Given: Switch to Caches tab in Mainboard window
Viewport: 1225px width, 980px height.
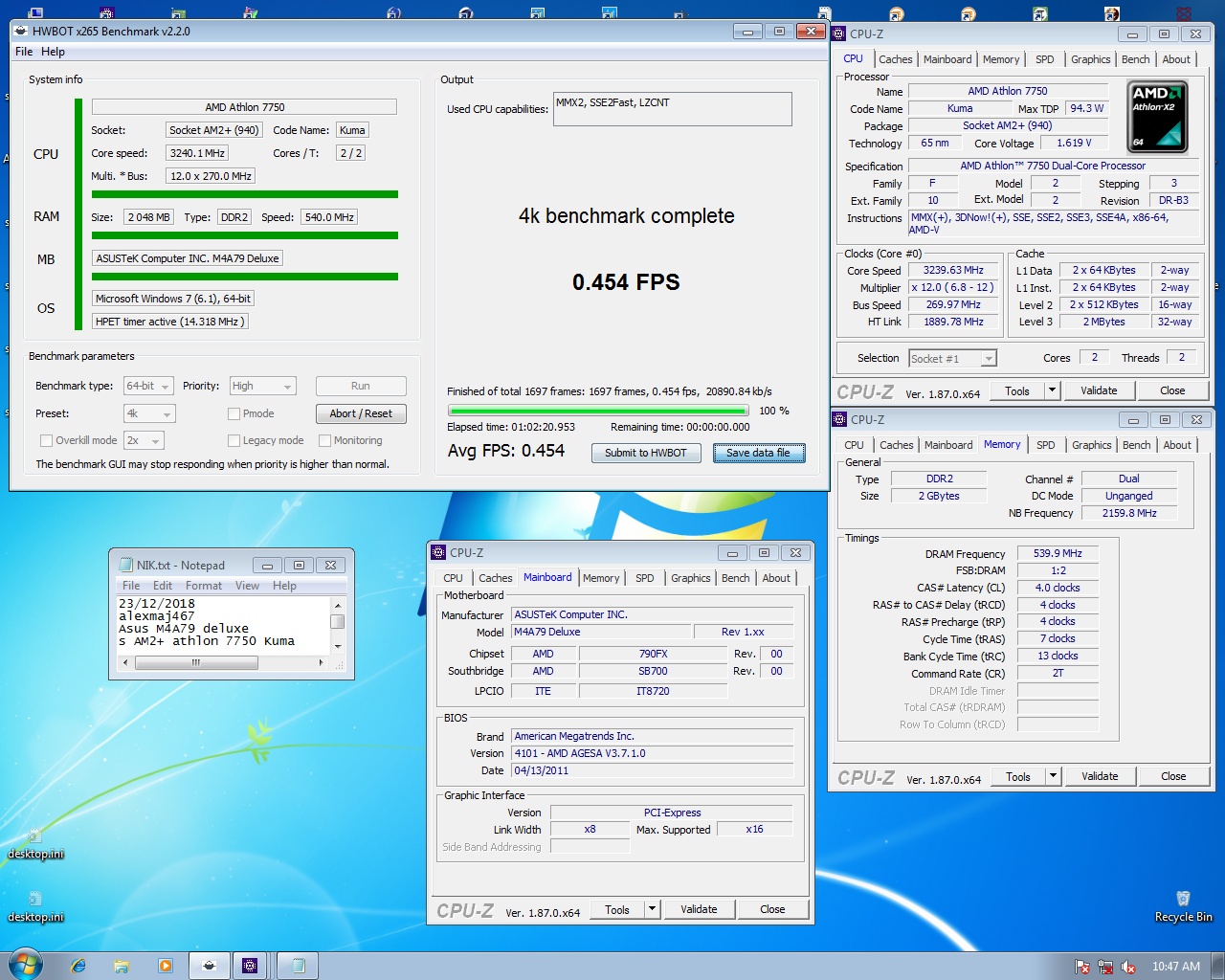Looking at the screenshot, I should coord(495,578).
